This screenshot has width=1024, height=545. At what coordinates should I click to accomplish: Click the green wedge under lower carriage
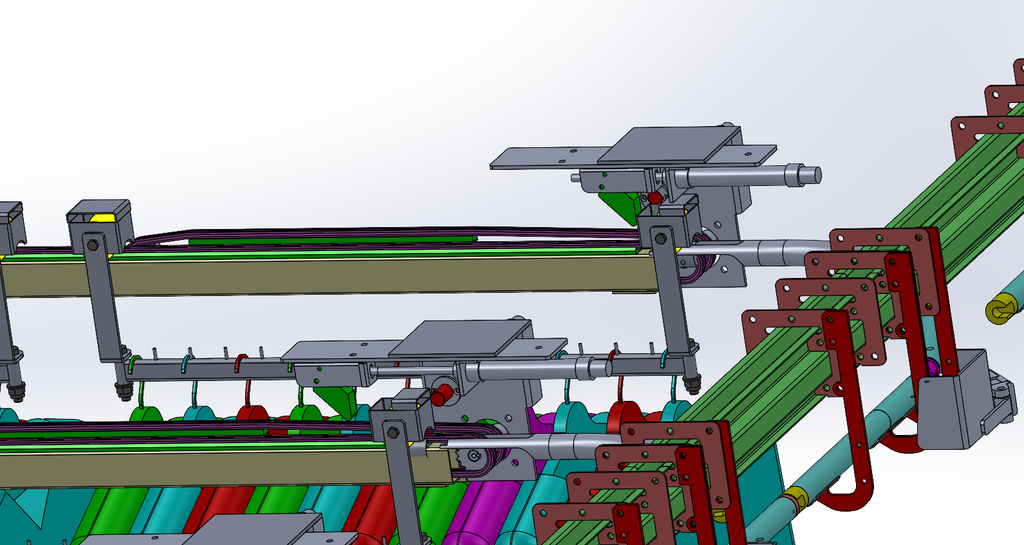pyautogui.click(x=335, y=399)
